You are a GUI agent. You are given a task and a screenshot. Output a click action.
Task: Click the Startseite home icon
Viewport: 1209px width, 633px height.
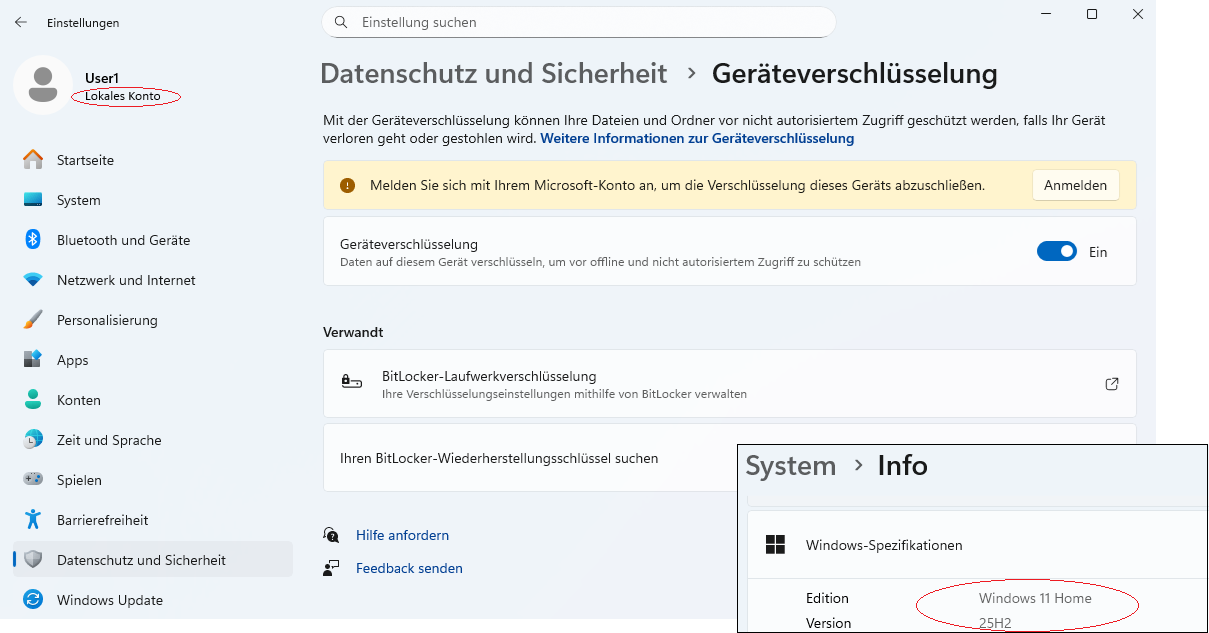tap(33, 160)
